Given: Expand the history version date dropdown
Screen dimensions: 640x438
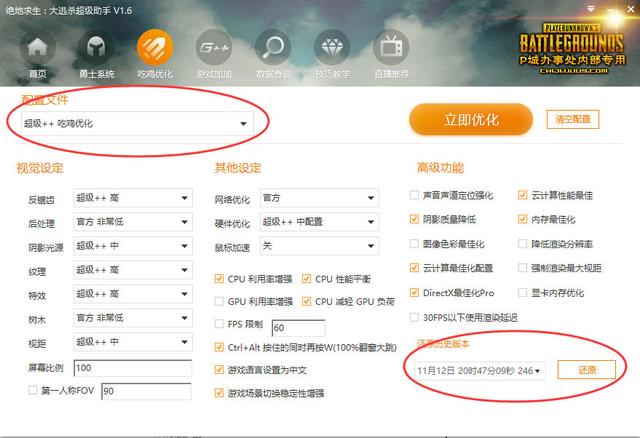Looking at the screenshot, I should 480,371.
